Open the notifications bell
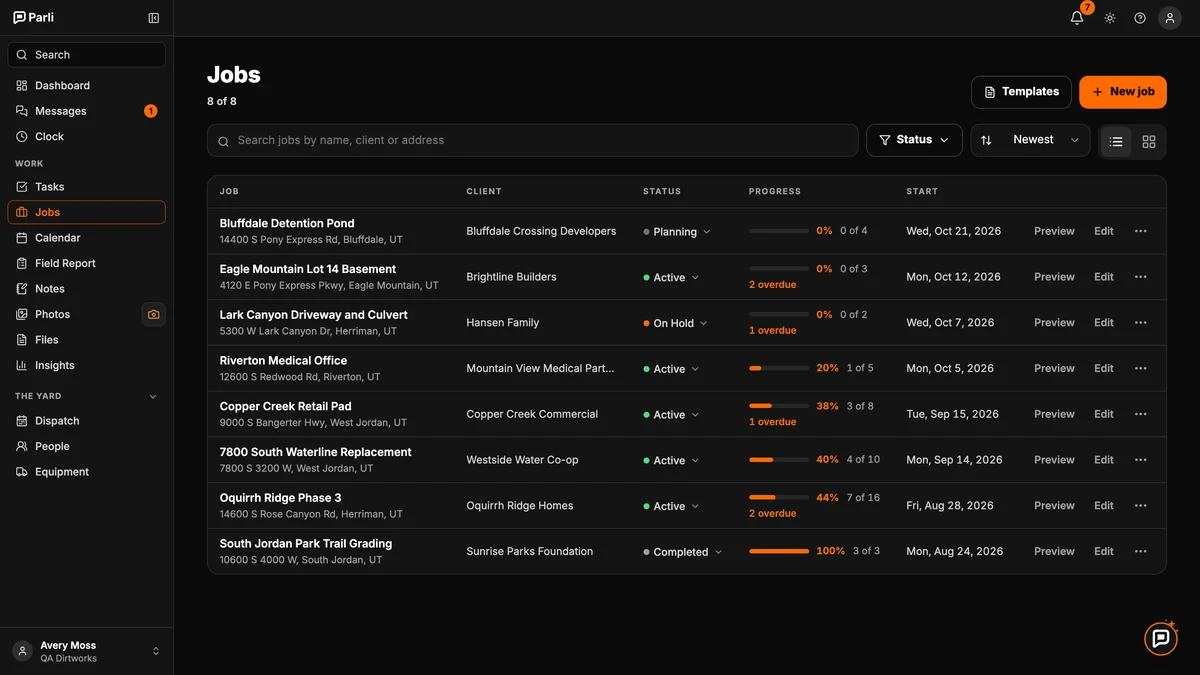Image resolution: width=1200 pixels, height=675 pixels. [x=1077, y=18]
